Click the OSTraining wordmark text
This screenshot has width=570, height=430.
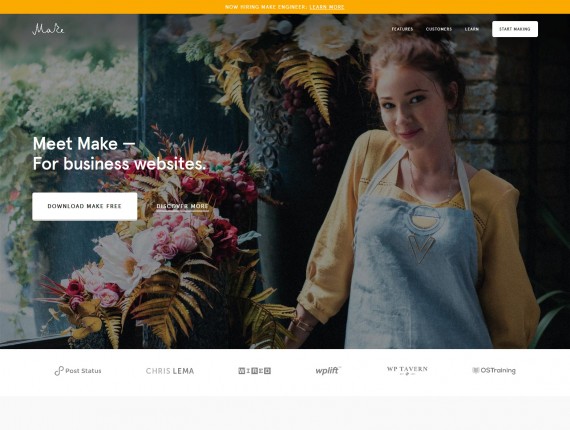point(498,370)
